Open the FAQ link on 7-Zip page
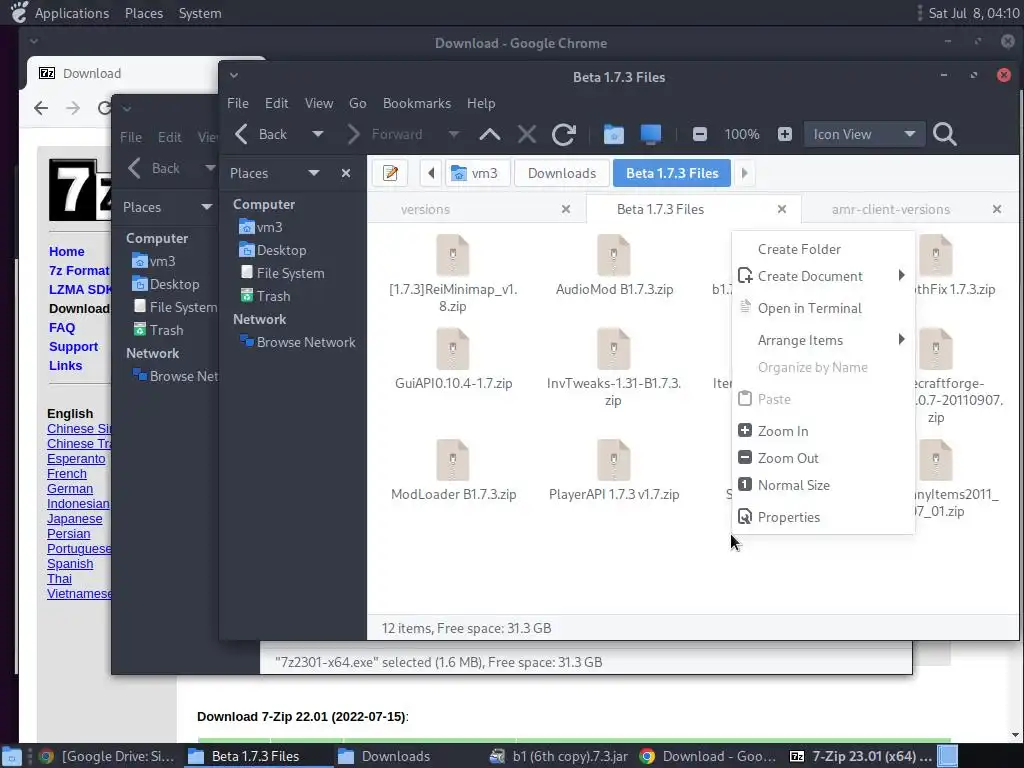This screenshot has width=1024, height=768. point(62,328)
